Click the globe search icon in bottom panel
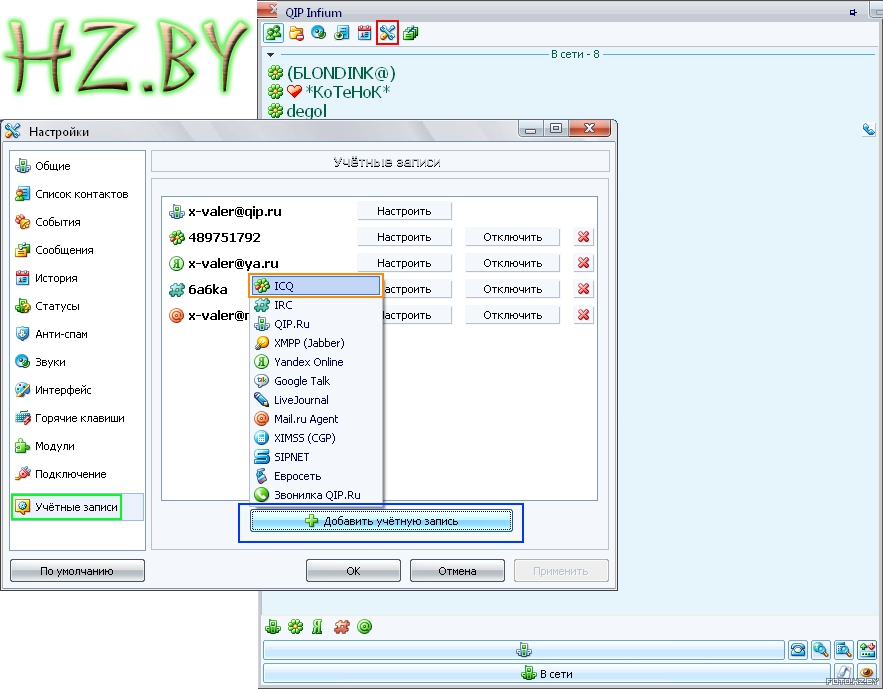This screenshot has height=689, width=883. coord(820,650)
